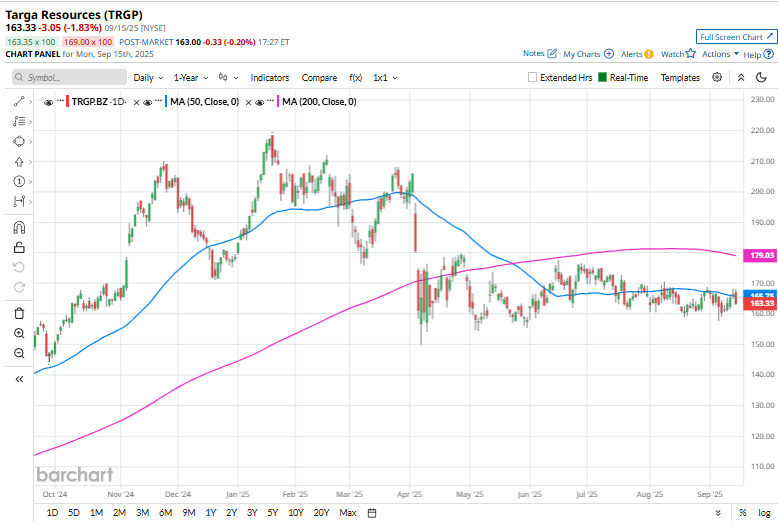Undo the last drawing action

tap(19, 267)
